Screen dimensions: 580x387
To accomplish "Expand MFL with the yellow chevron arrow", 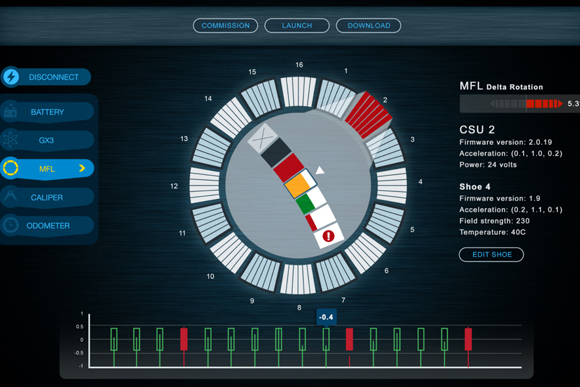I will [82, 168].
